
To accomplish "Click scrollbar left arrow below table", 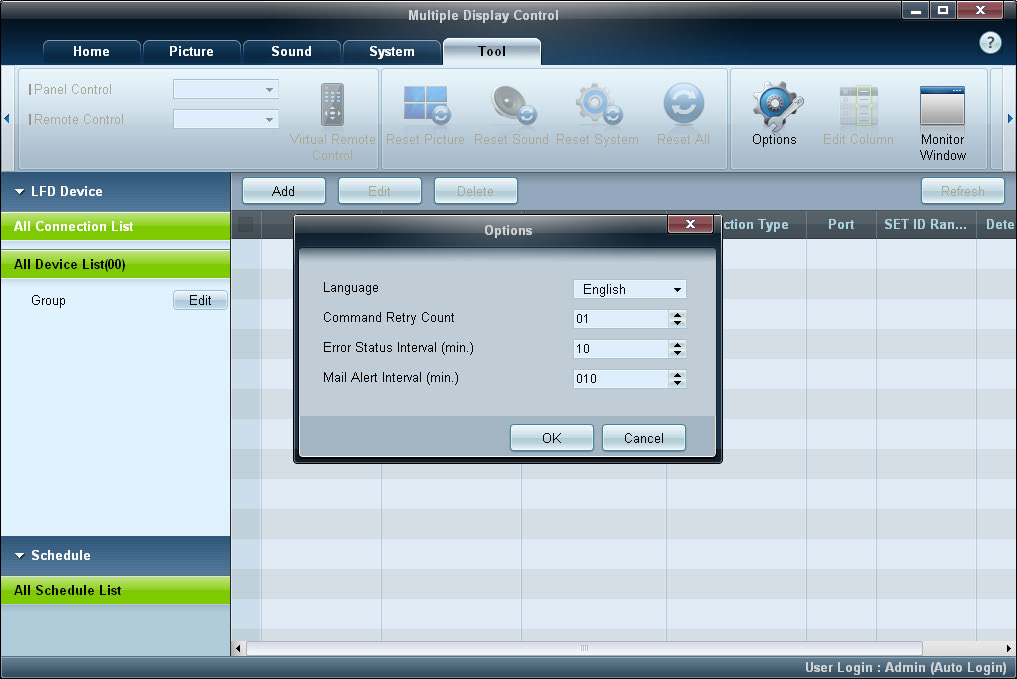I will pyautogui.click(x=238, y=648).
